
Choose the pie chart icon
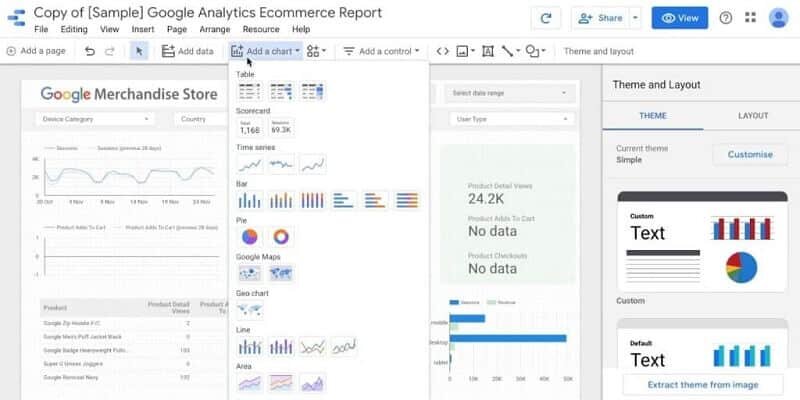pyautogui.click(x=250, y=237)
